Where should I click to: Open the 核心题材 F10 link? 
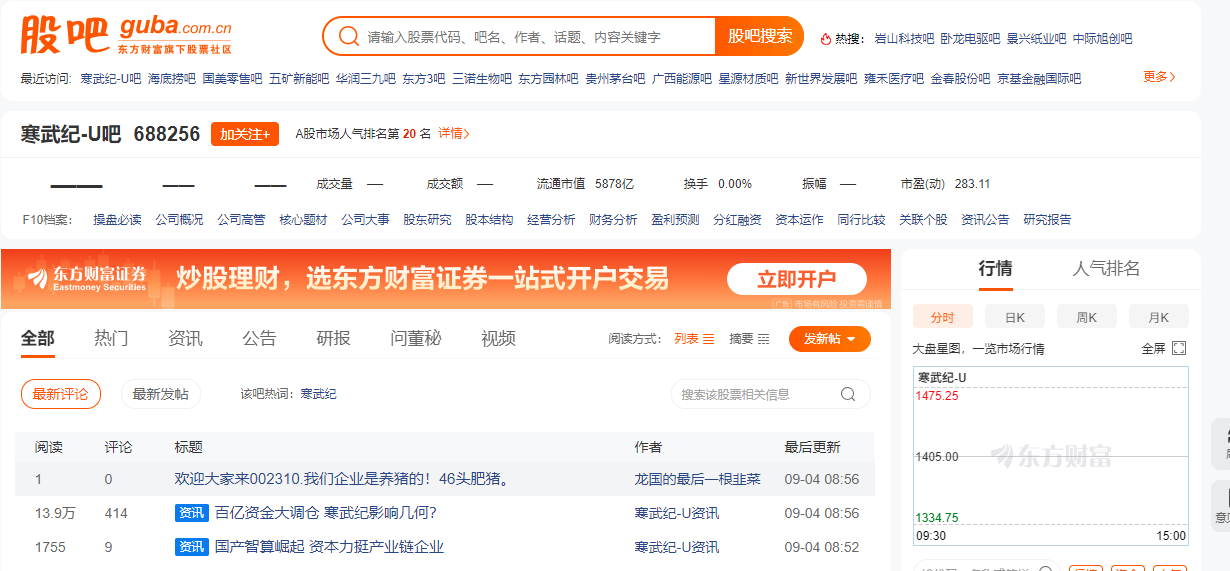[x=303, y=219]
